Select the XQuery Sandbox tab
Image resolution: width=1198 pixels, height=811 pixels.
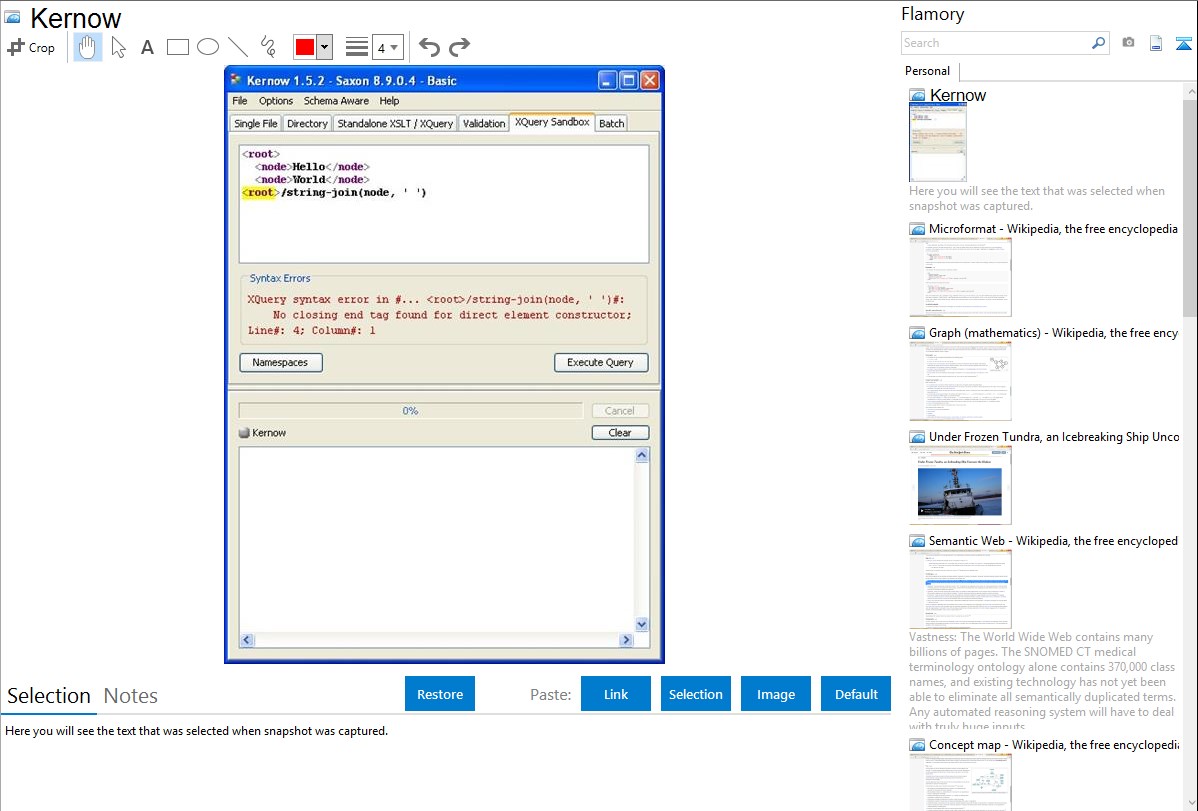552,122
